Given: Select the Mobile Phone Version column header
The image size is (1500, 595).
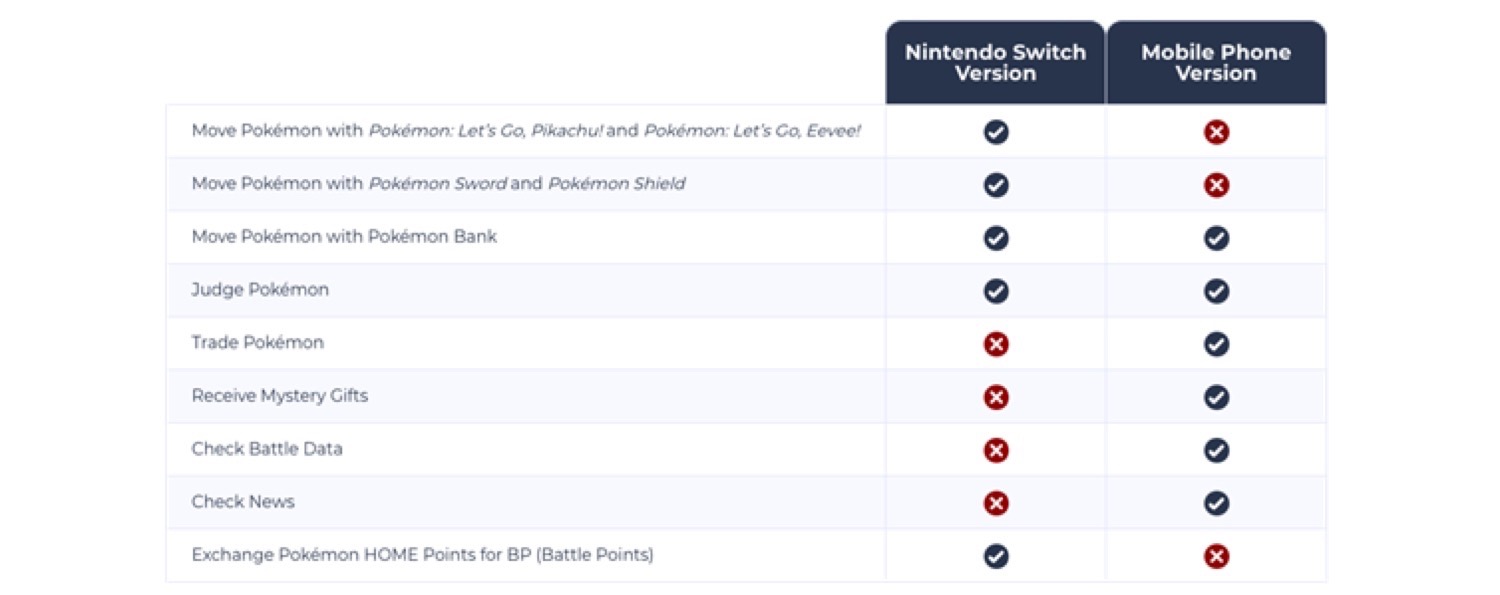Looking at the screenshot, I should (1216, 63).
